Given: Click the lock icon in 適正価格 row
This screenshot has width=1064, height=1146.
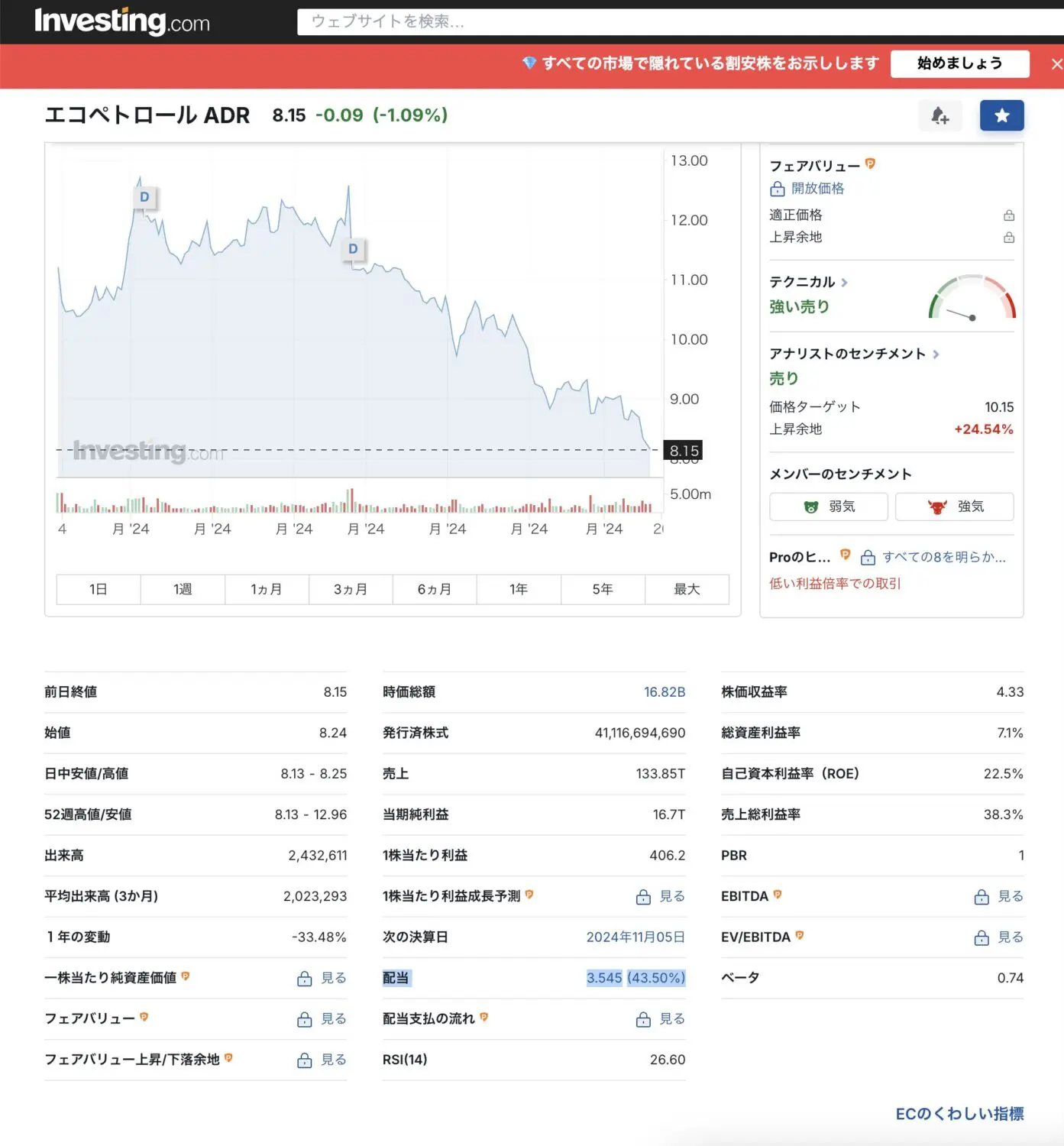Looking at the screenshot, I should (1008, 215).
